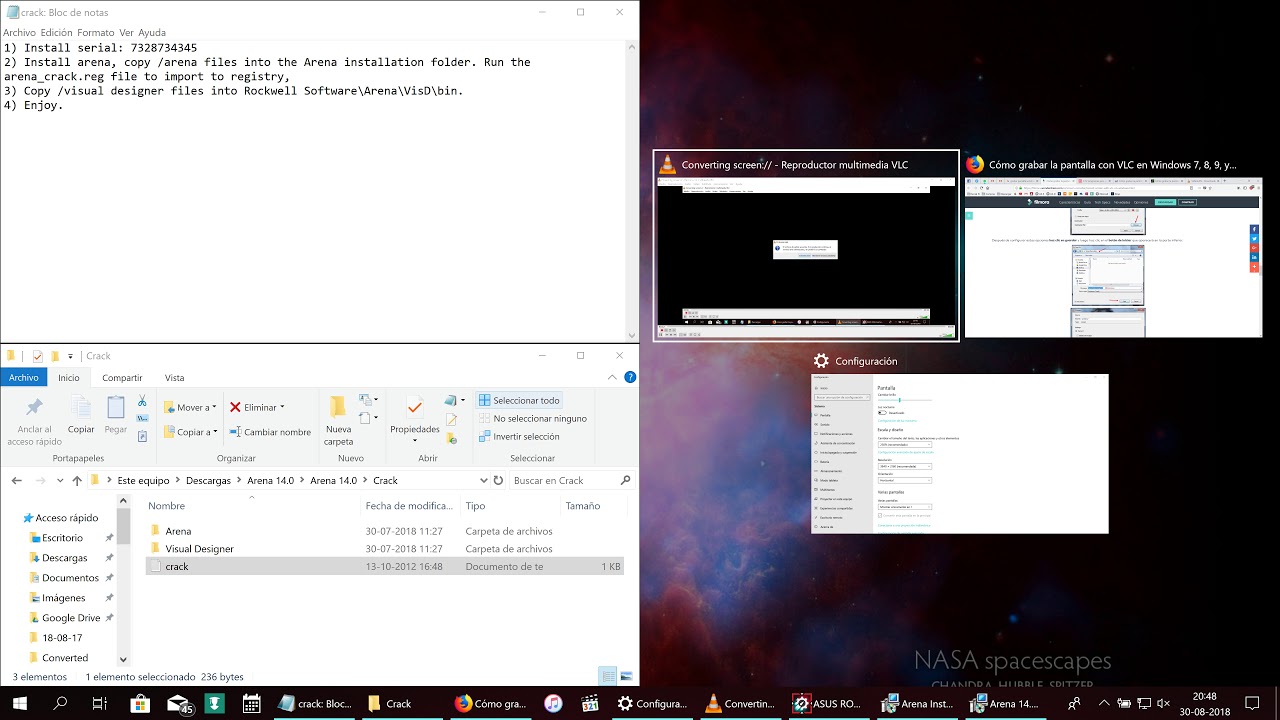
Task: Select the Visual Designer folder row
Action: (384, 549)
